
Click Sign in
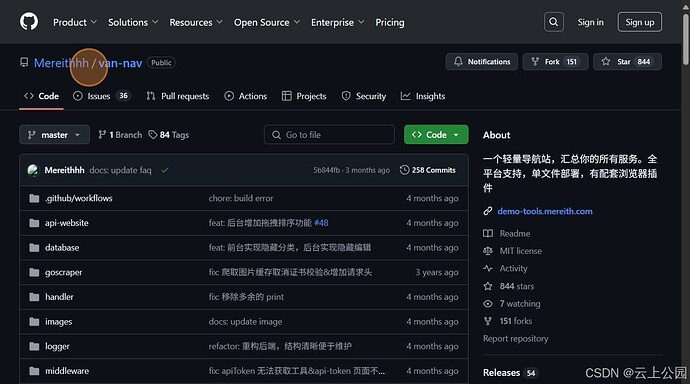click(591, 22)
